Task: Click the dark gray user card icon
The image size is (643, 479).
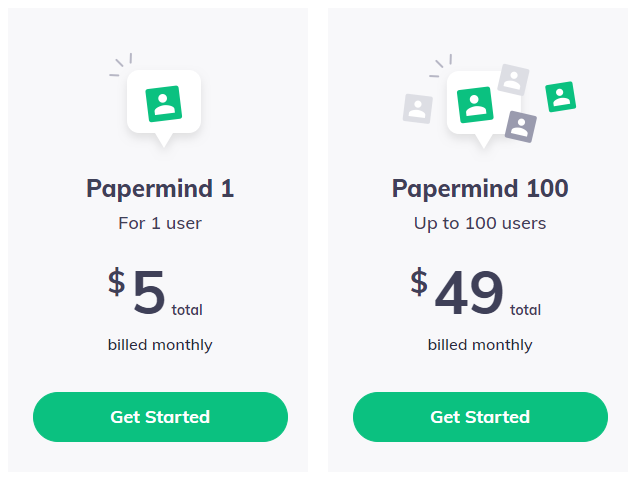Action: (520, 127)
